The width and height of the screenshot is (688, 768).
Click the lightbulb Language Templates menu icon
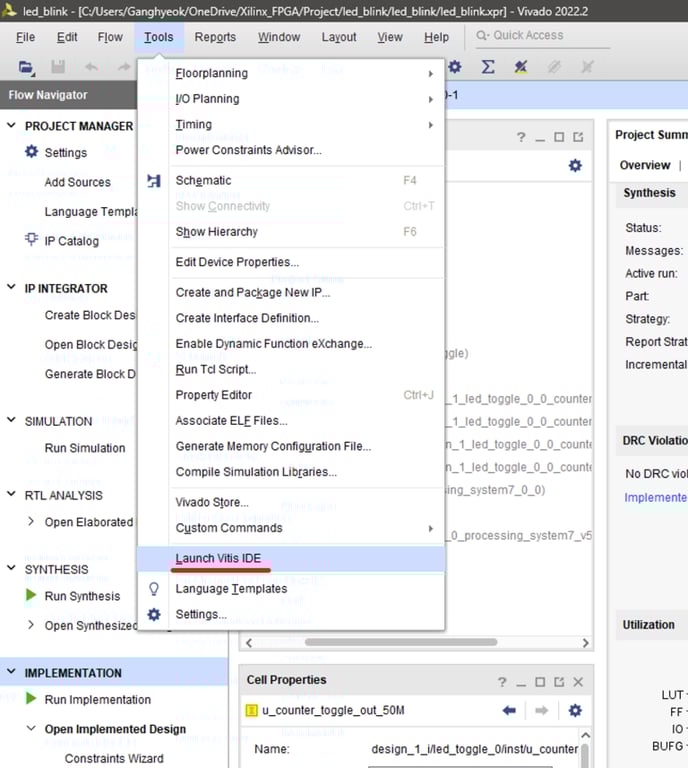[154, 589]
